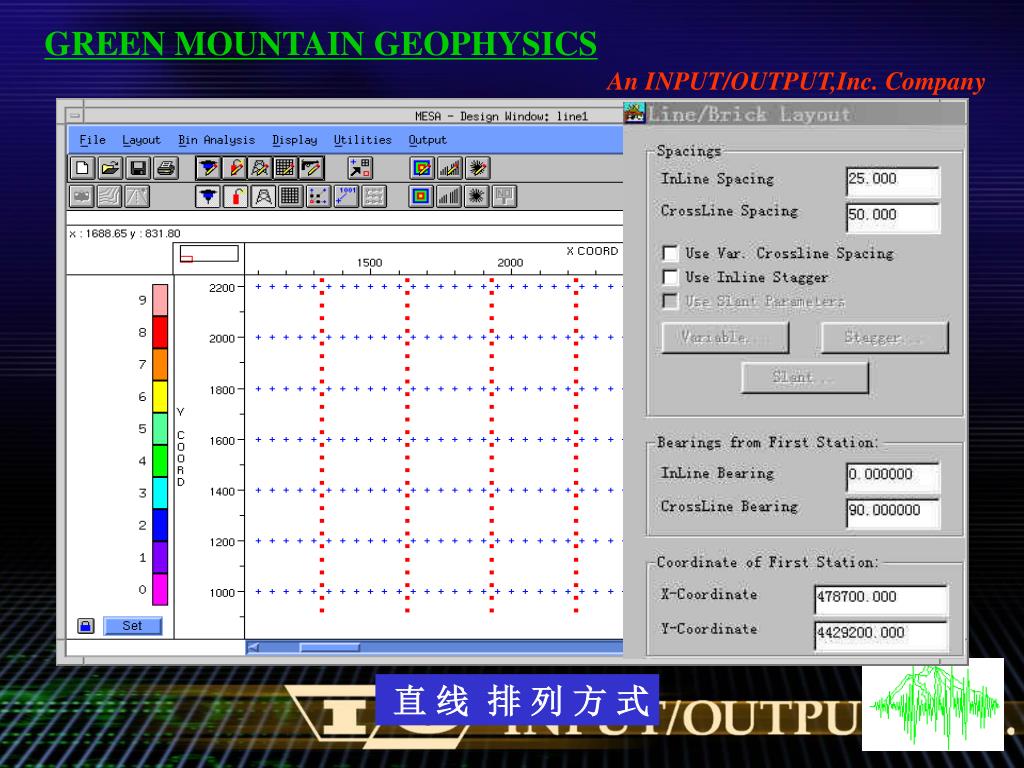Select the magenta color swatch level 0
The height and width of the screenshot is (768, 1024).
click(x=160, y=590)
